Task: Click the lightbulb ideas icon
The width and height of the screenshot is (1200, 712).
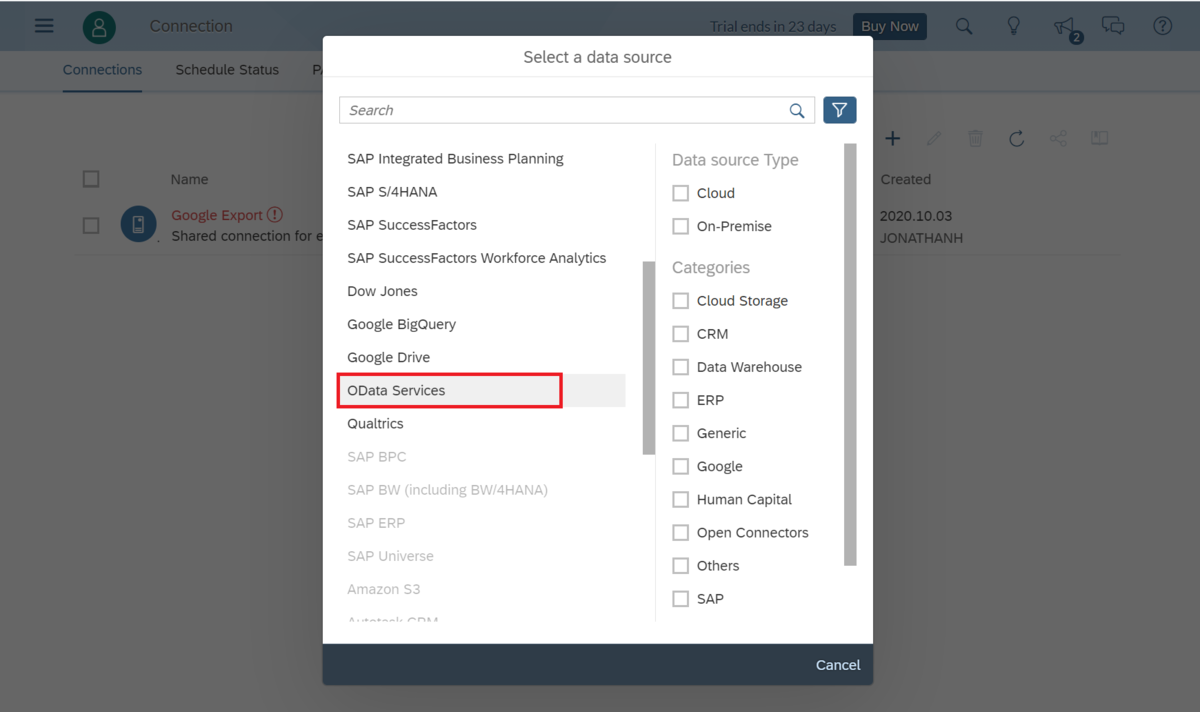Action: pos(1014,26)
